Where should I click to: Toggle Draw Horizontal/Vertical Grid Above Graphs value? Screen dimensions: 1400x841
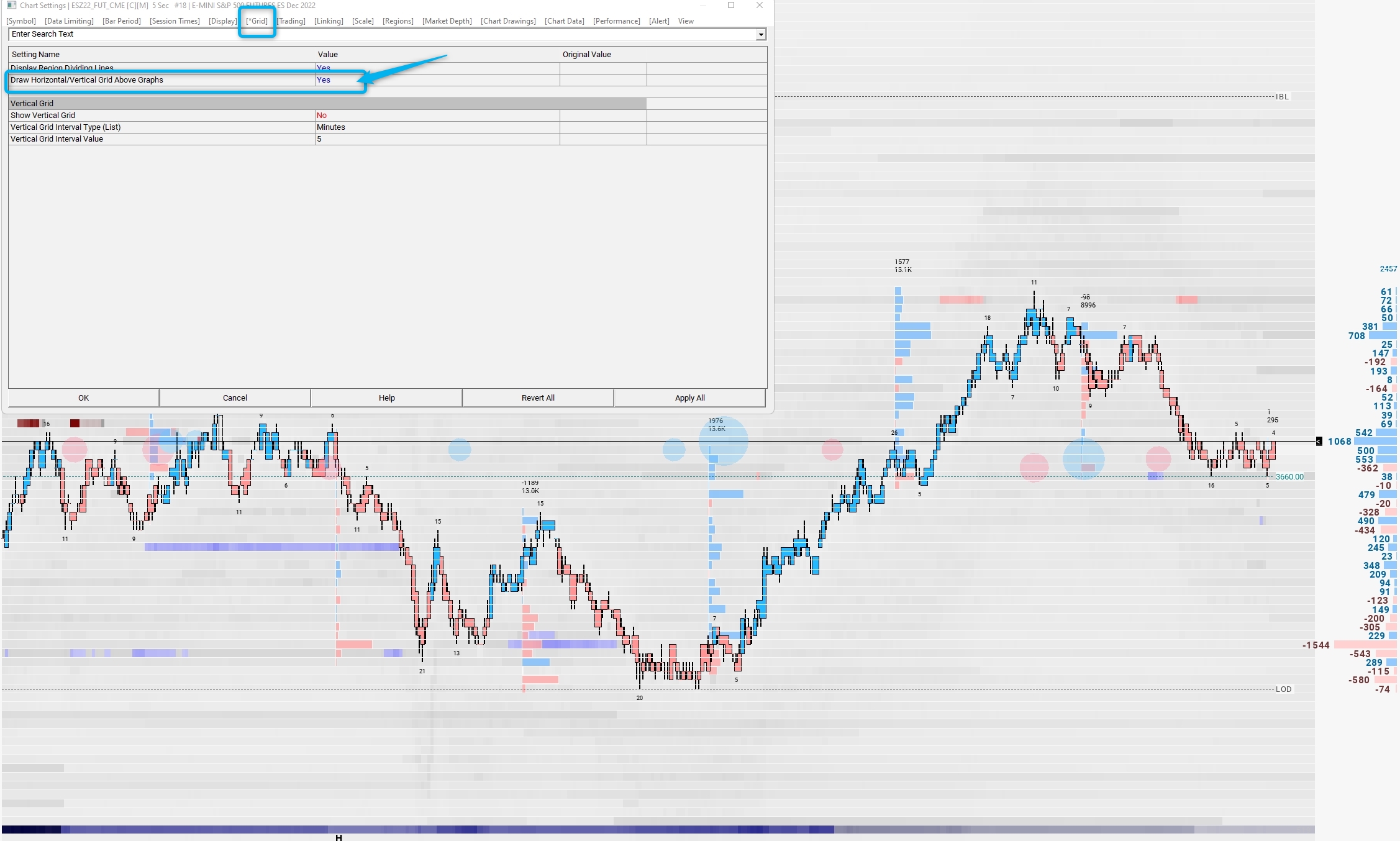pos(324,80)
